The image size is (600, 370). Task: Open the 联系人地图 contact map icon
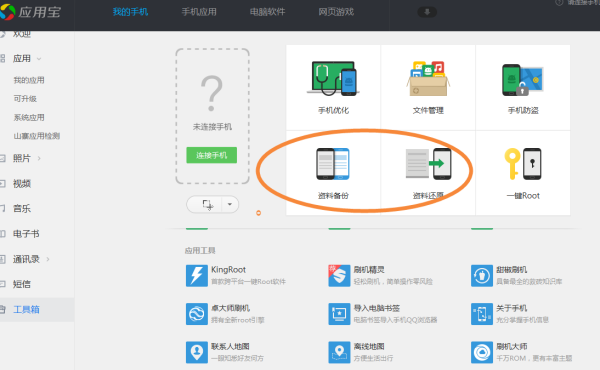tap(197, 352)
